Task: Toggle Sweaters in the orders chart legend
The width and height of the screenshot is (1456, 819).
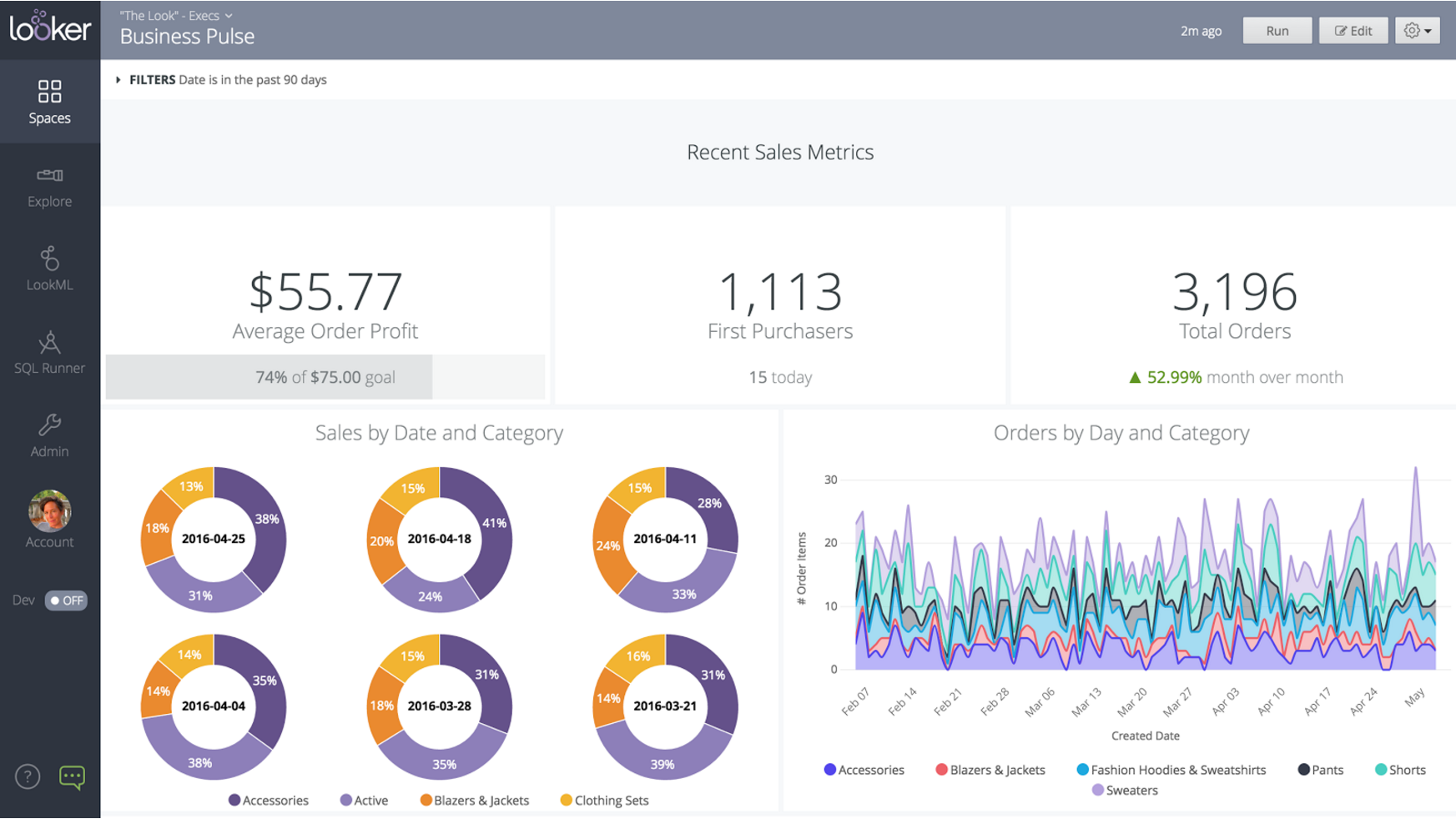Action: coord(1124,790)
